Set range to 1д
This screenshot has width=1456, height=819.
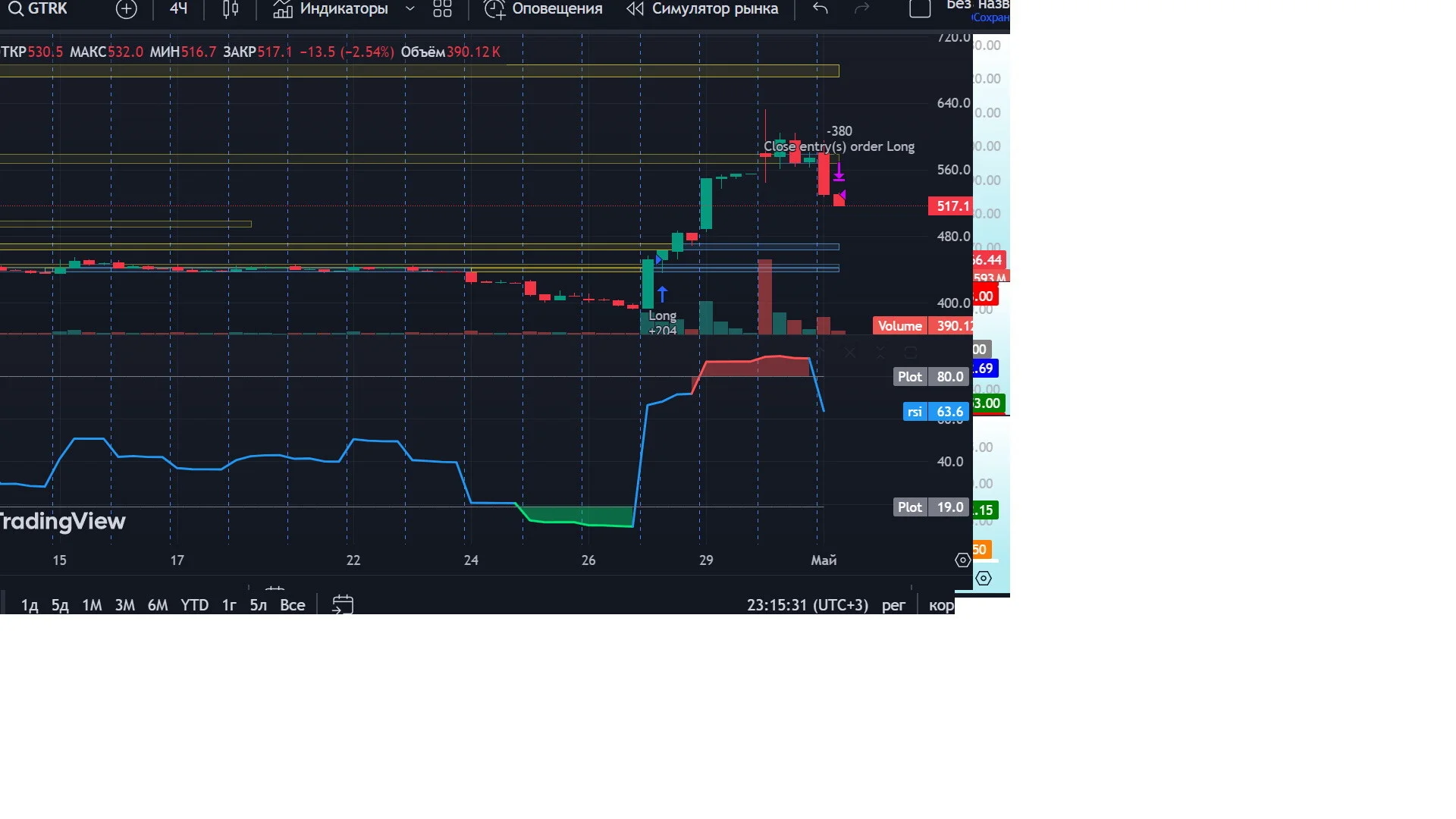pos(30,605)
